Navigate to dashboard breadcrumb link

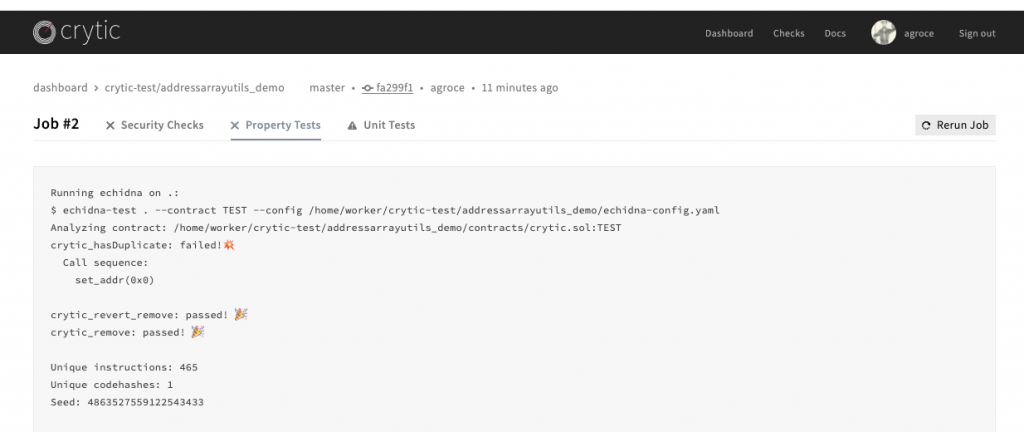coord(60,88)
